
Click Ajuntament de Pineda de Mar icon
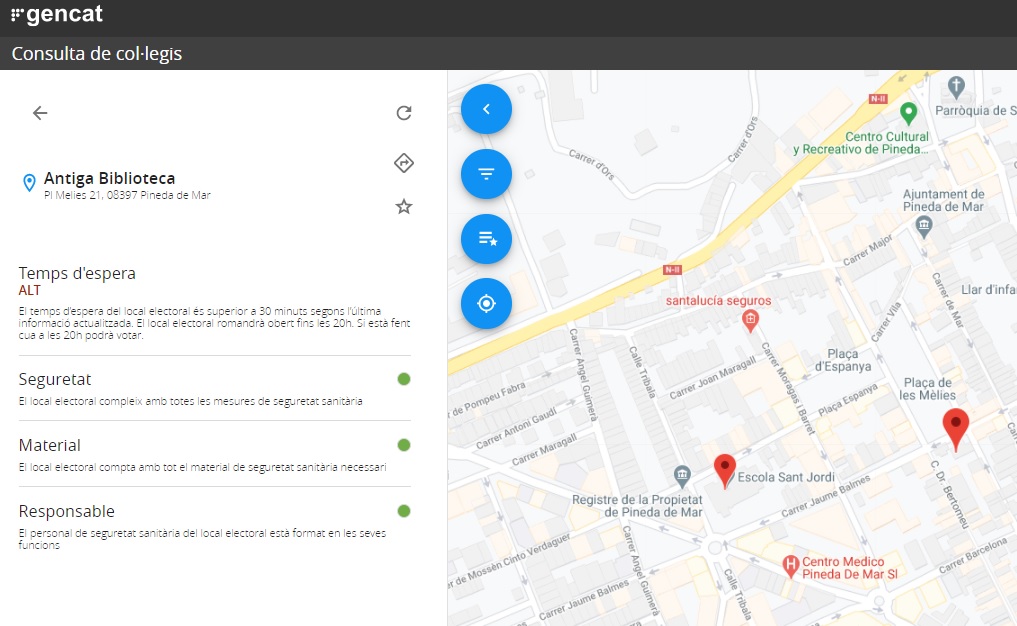coord(924,226)
